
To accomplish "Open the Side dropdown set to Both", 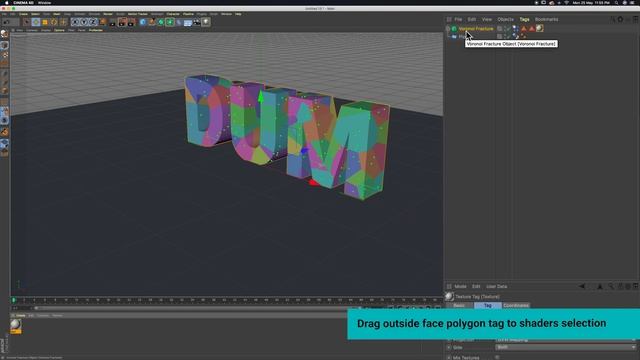I will point(566,347).
